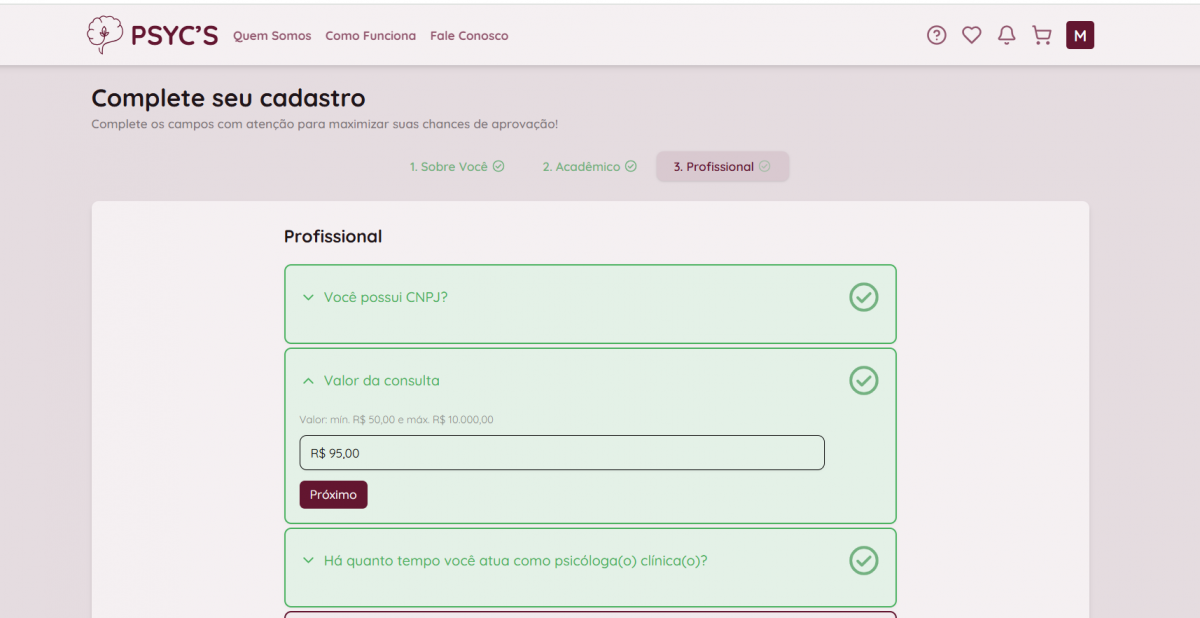The width and height of the screenshot is (1200, 618).
Task: Click check circle on clinical experience section
Action: coord(863,560)
